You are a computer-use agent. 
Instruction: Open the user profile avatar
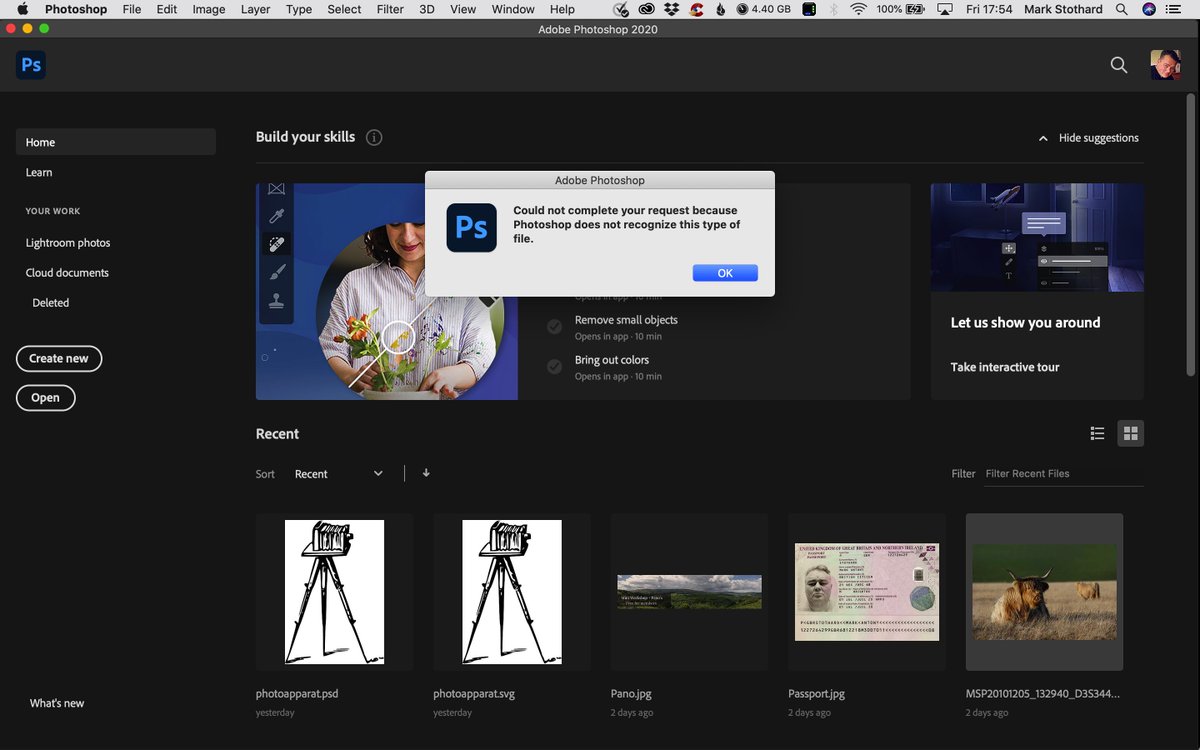click(1165, 65)
